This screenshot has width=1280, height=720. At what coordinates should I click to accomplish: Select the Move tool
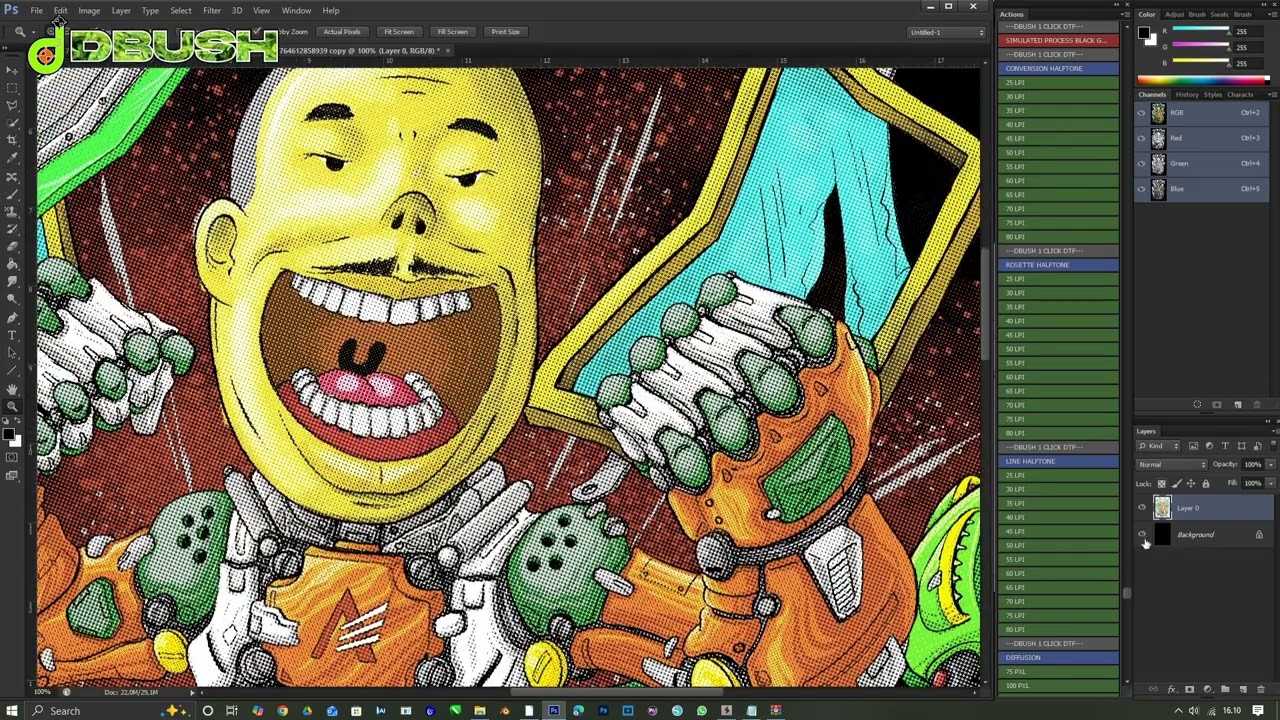click(x=13, y=70)
